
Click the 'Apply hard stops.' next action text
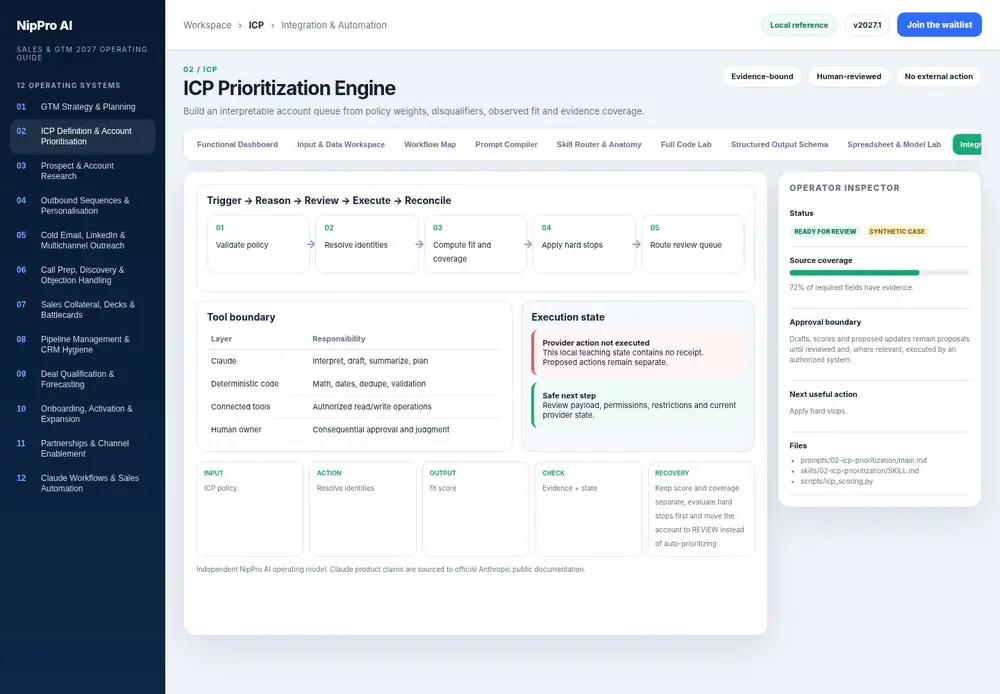tap(818, 411)
